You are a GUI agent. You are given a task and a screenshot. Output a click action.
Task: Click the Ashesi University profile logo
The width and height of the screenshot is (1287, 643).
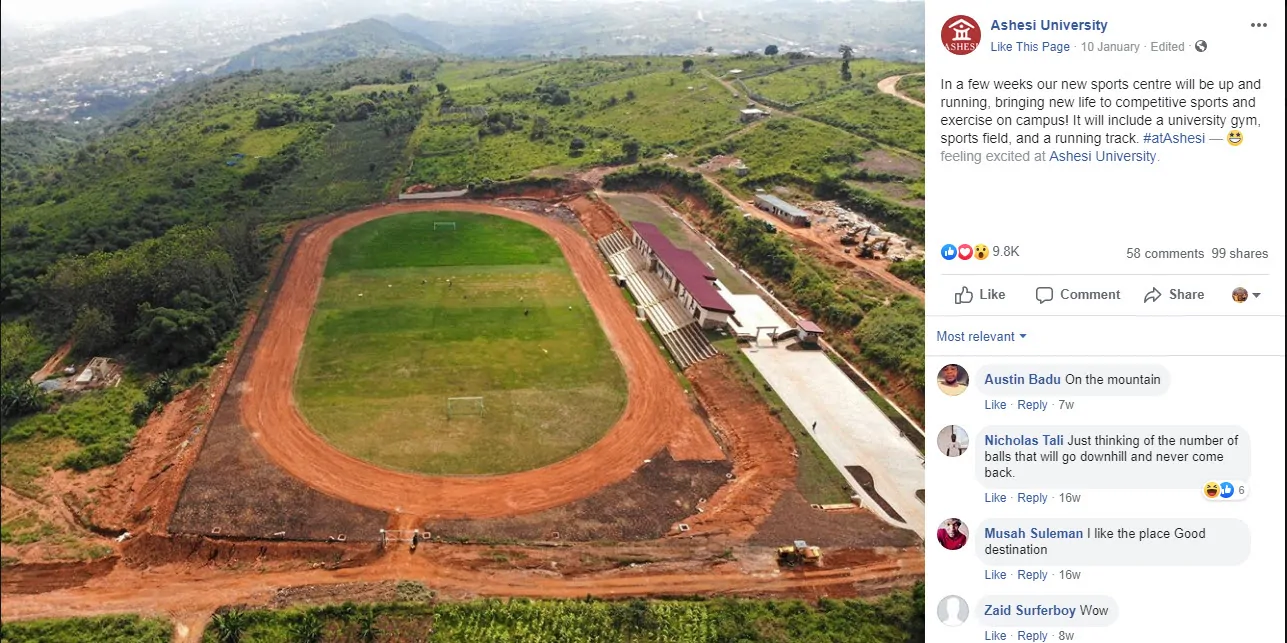(960, 35)
